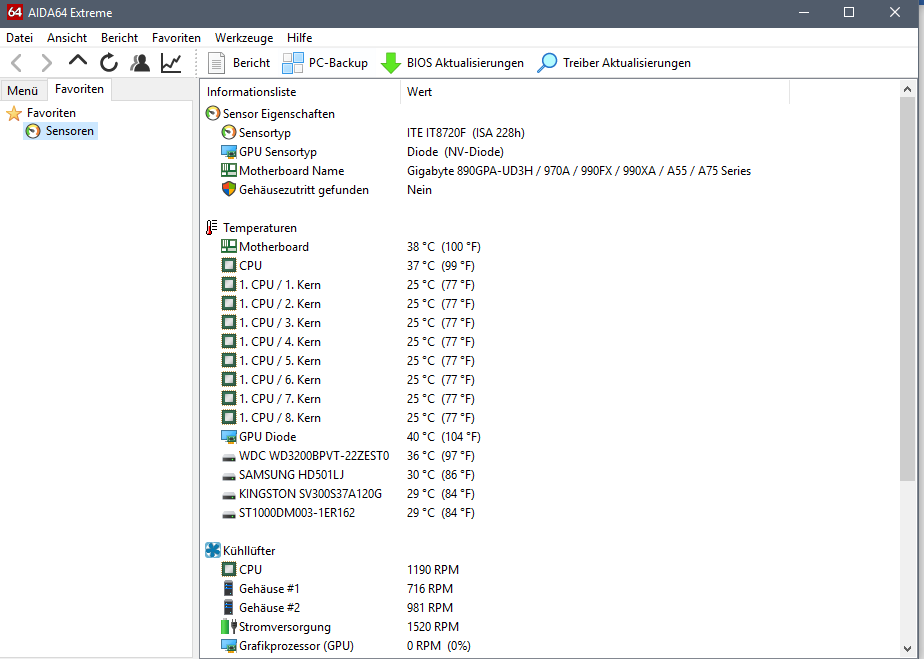Go forward with the right arrow
The image size is (924, 659).
[46, 62]
